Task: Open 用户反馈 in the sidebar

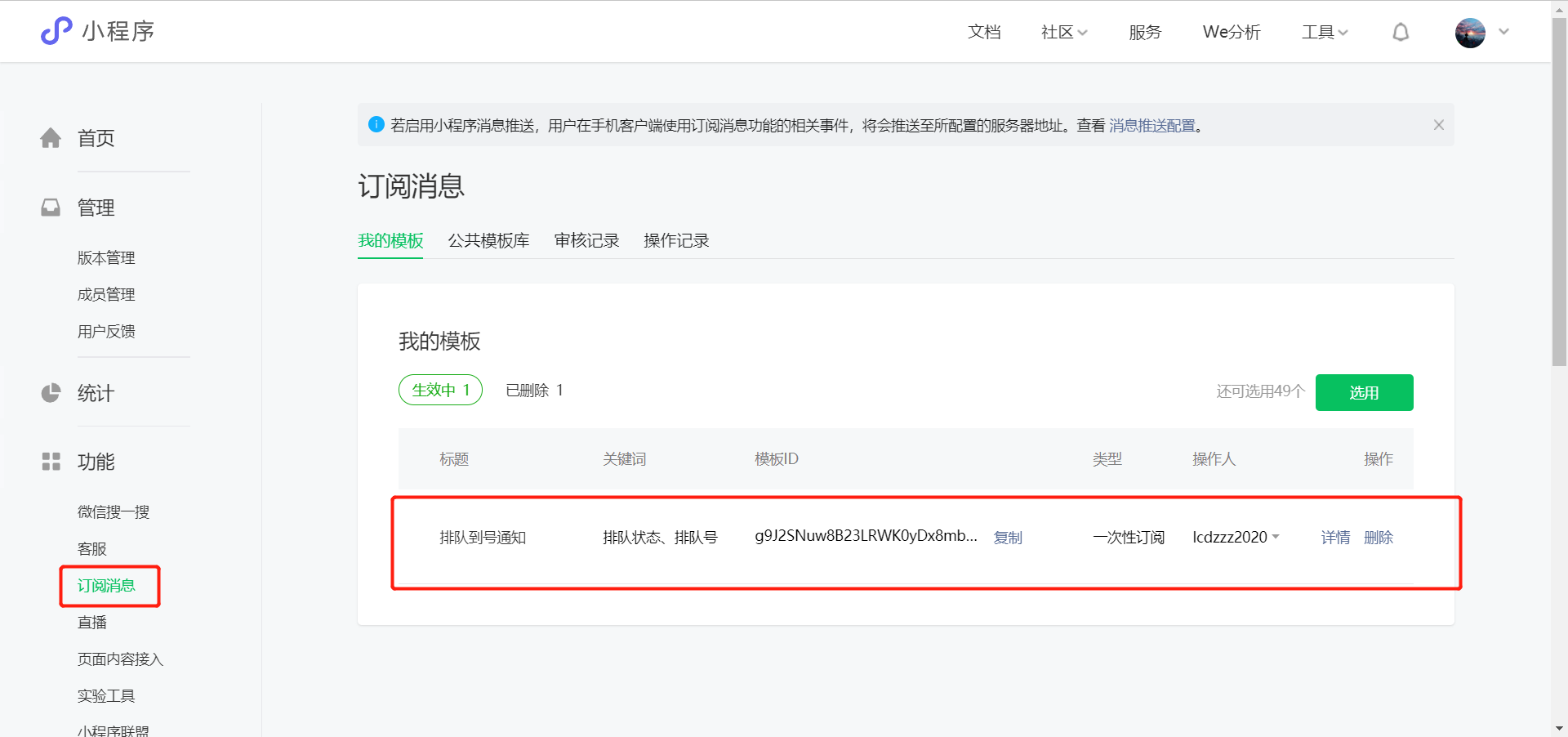Action: [x=106, y=331]
